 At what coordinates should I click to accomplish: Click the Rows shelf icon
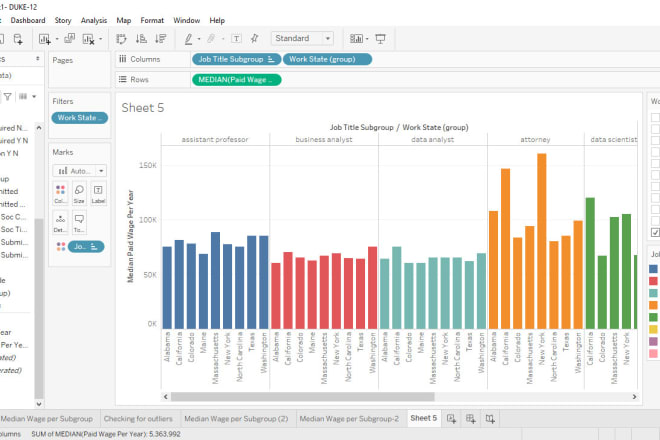click(122, 79)
